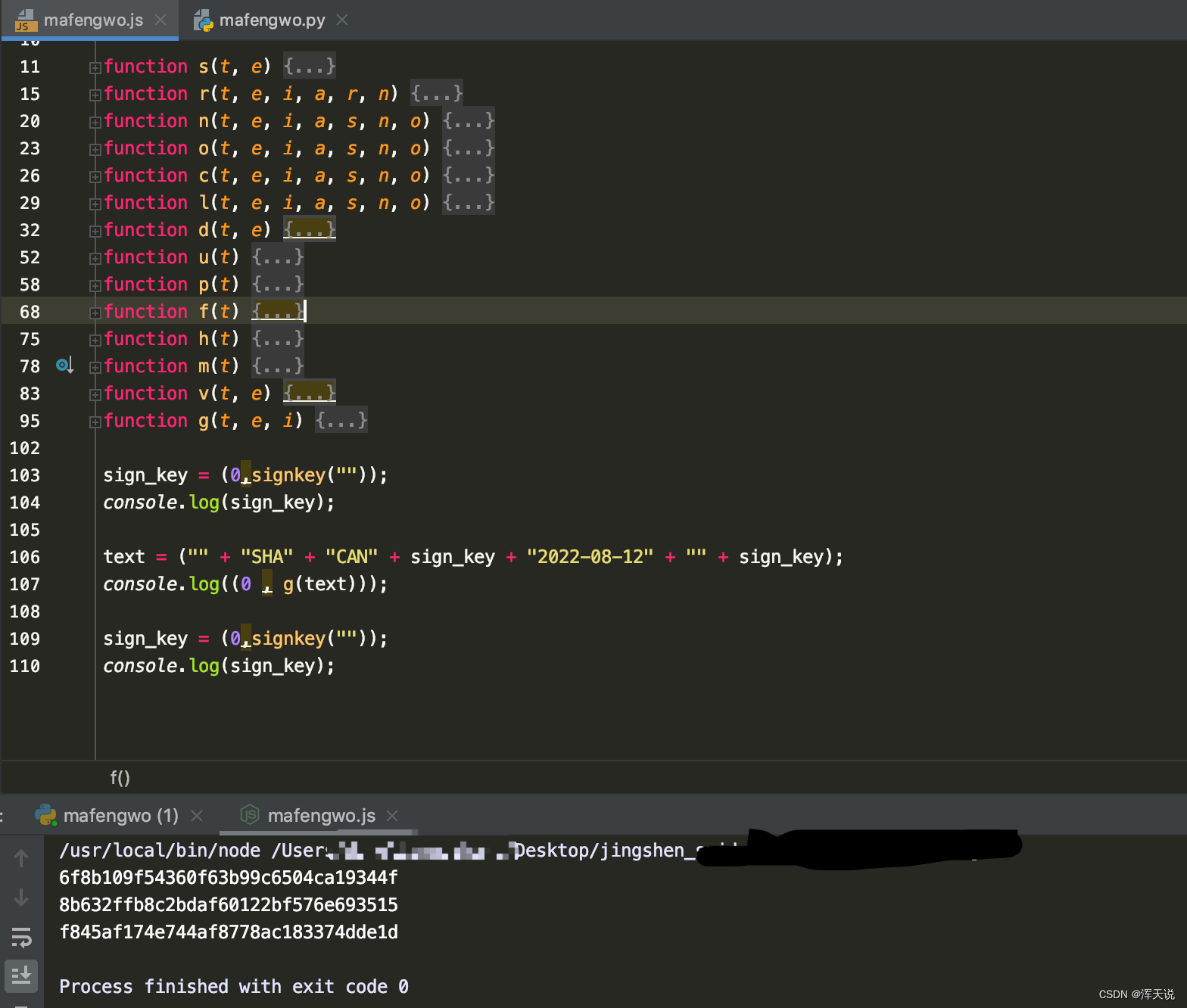Switch to the mafengwo.py editor tab

272,20
